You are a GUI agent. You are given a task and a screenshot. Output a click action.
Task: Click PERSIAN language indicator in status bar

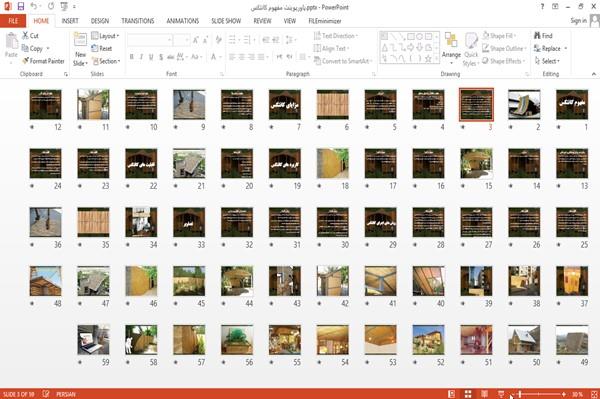[x=66, y=394]
